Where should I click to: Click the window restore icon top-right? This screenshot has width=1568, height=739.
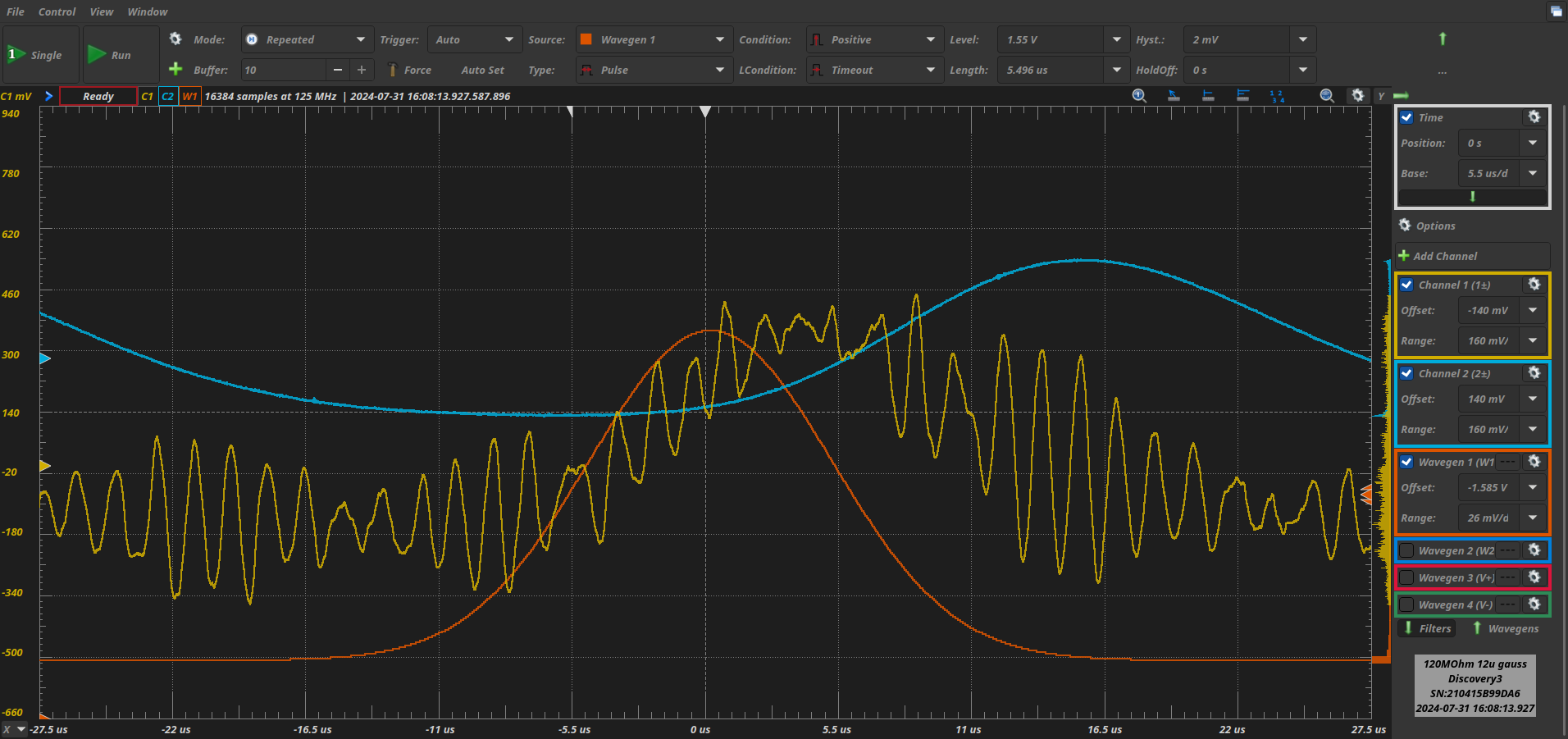(1556, 11)
